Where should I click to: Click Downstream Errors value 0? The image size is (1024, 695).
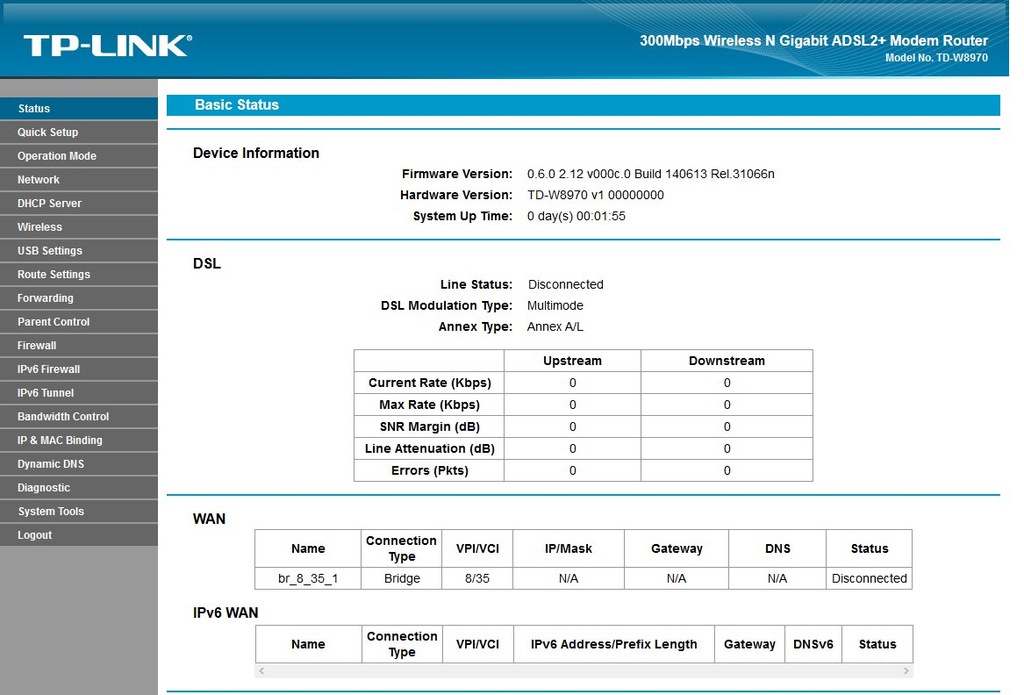point(727,470)
